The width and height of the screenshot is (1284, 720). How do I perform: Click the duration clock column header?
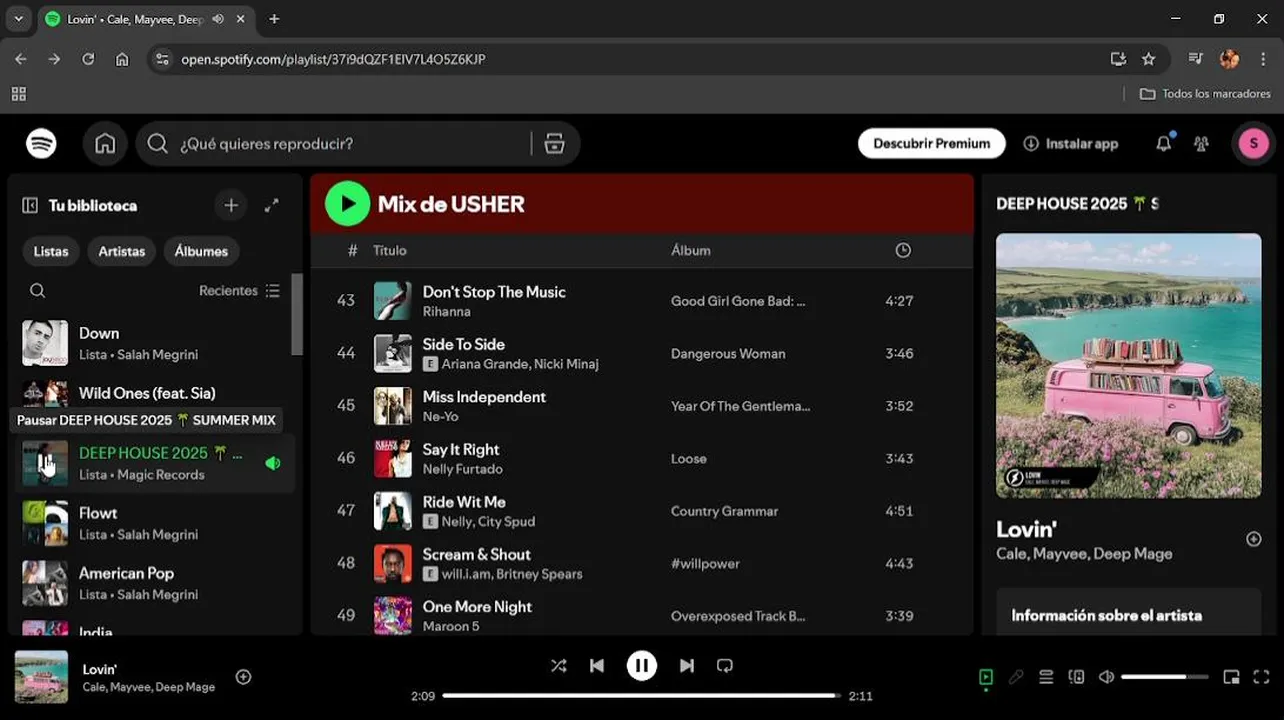tap(903, 250)
